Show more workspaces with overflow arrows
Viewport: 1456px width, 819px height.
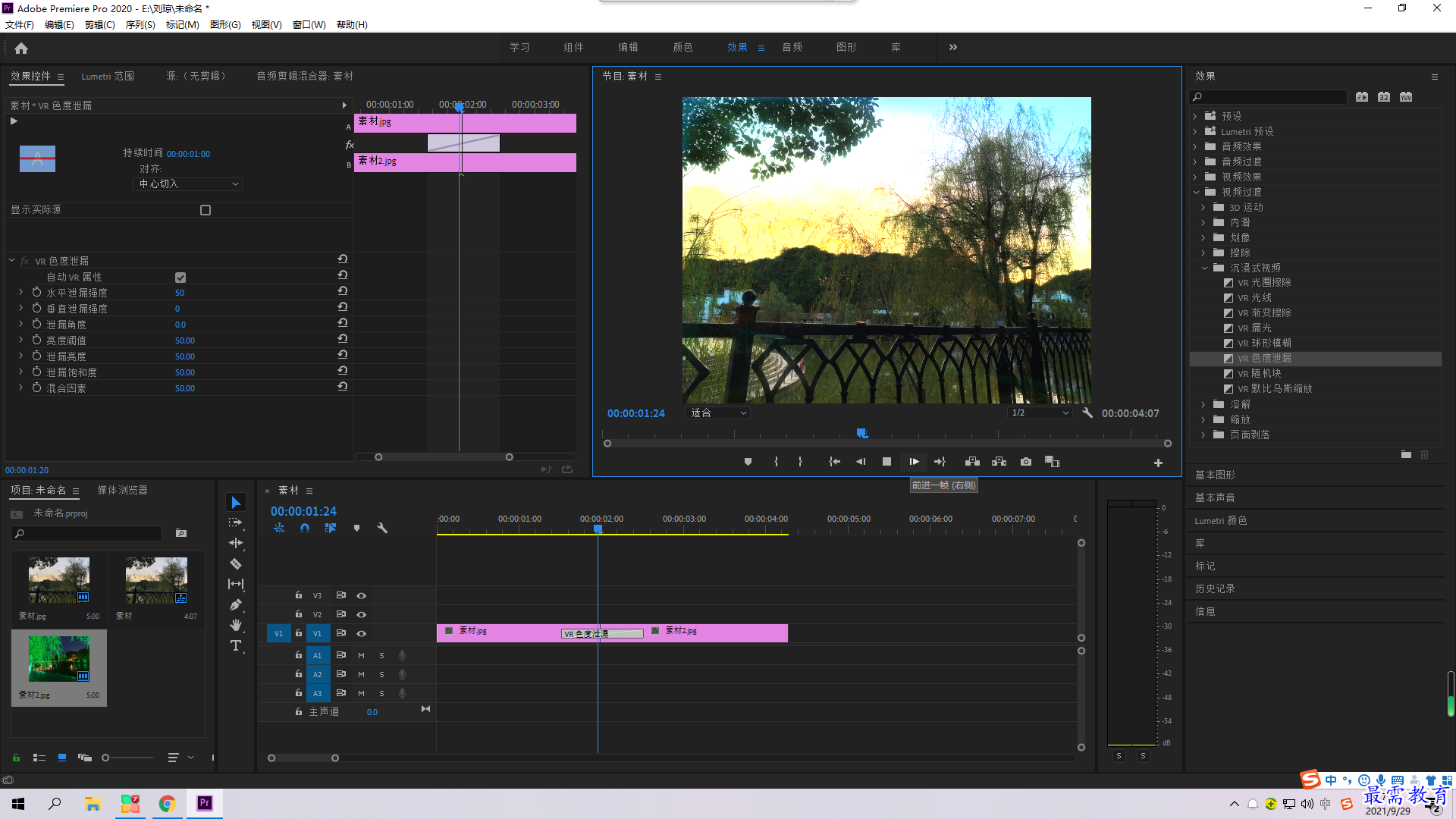click(953, 47)
